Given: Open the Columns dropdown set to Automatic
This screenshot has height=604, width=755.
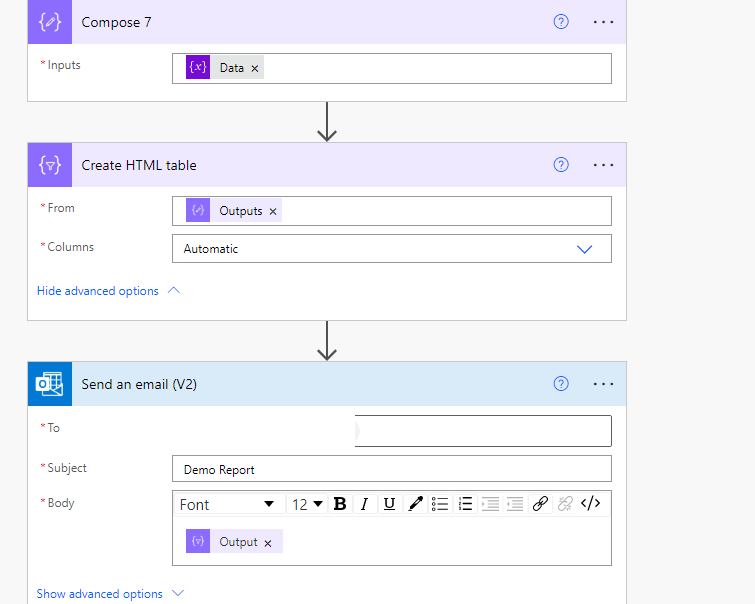Looking at the screenshot, I should [391, 249].
